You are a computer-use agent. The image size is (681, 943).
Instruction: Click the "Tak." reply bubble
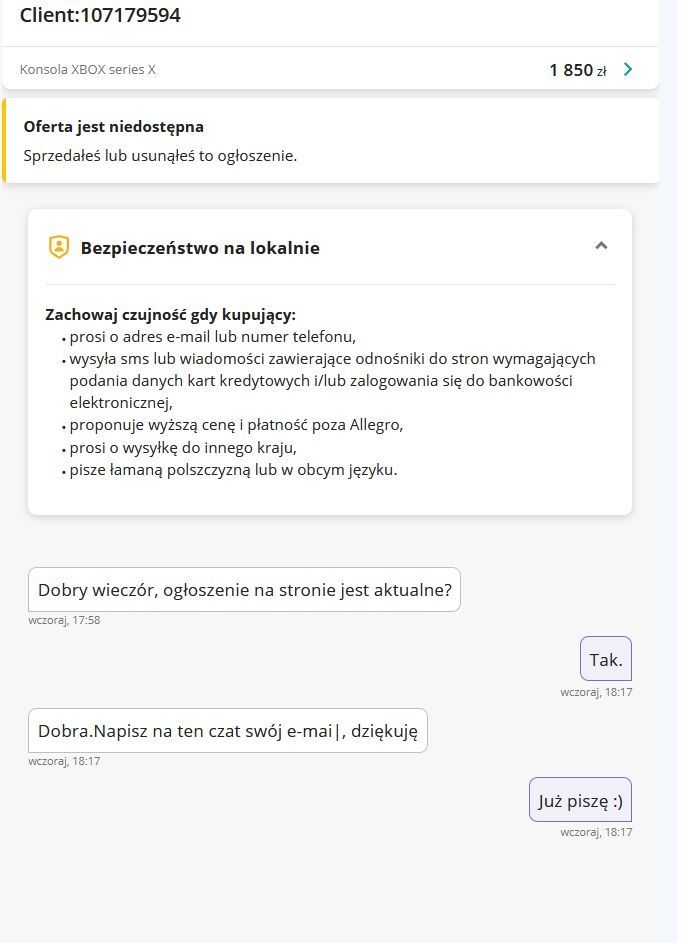[606, 659]
